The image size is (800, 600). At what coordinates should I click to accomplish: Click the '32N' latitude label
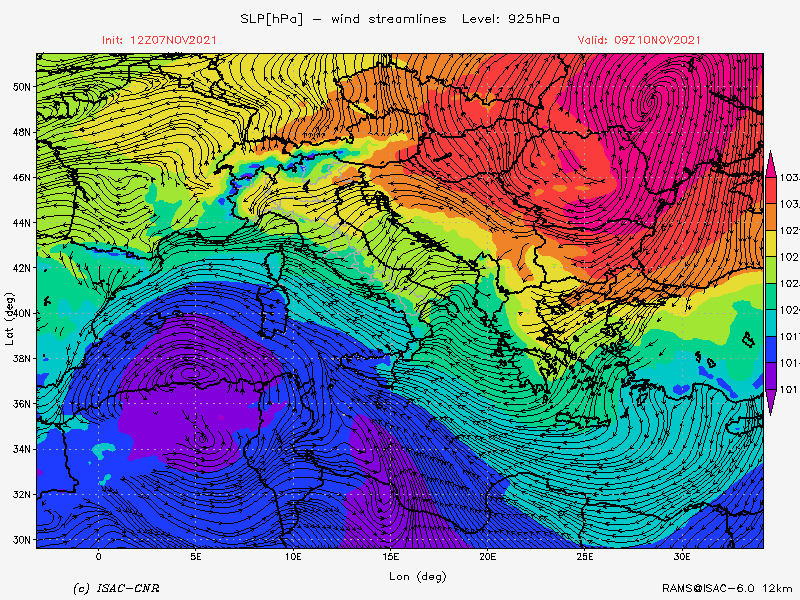[21, 494]
